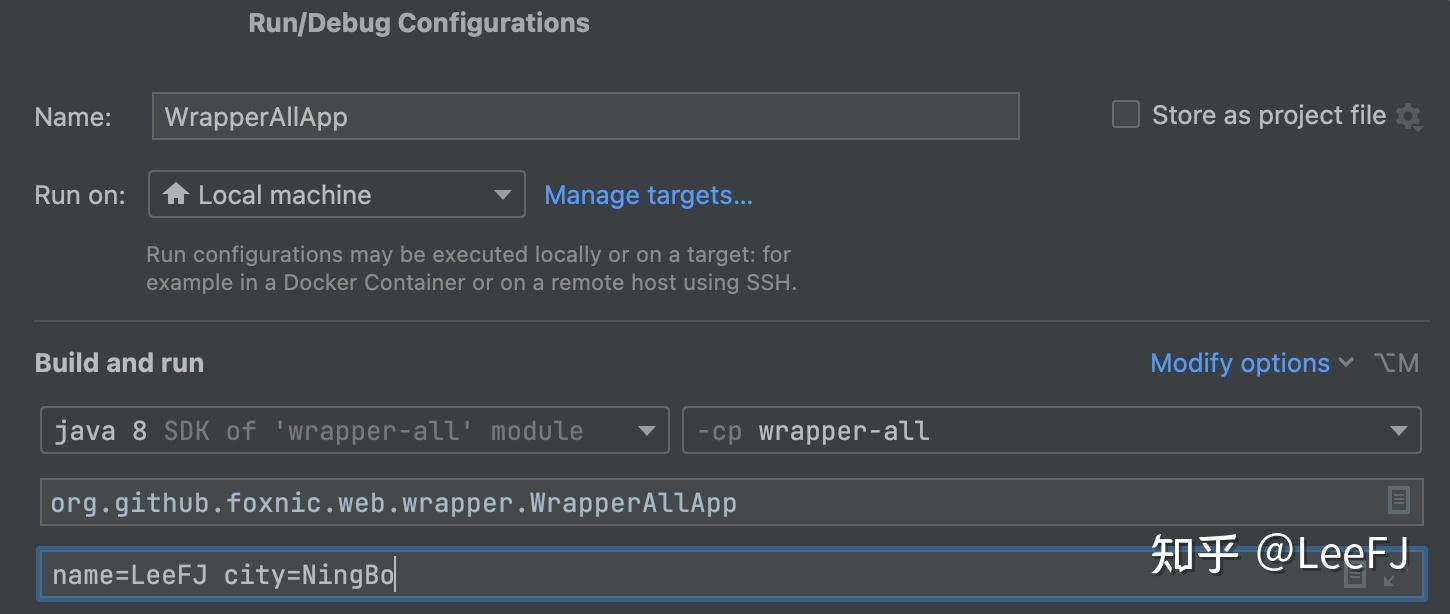Click the gear icon beside Store as project file

pyautogui.click(x=1408, y=117)
